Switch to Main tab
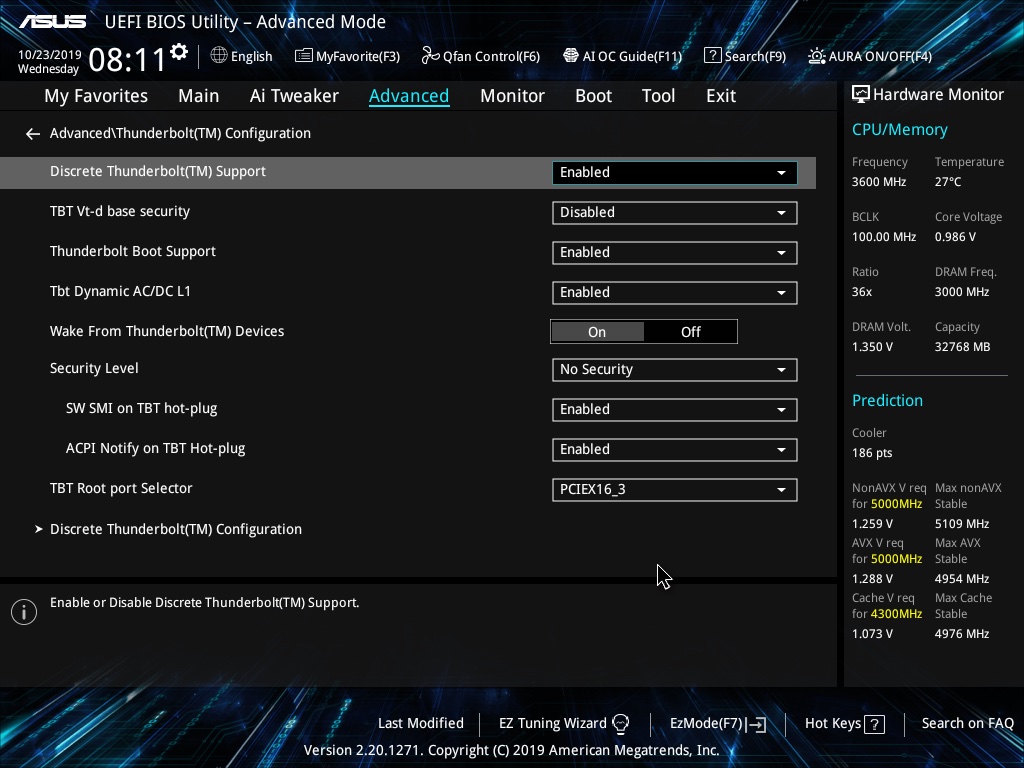1024x768 pixels. point(199,96)
